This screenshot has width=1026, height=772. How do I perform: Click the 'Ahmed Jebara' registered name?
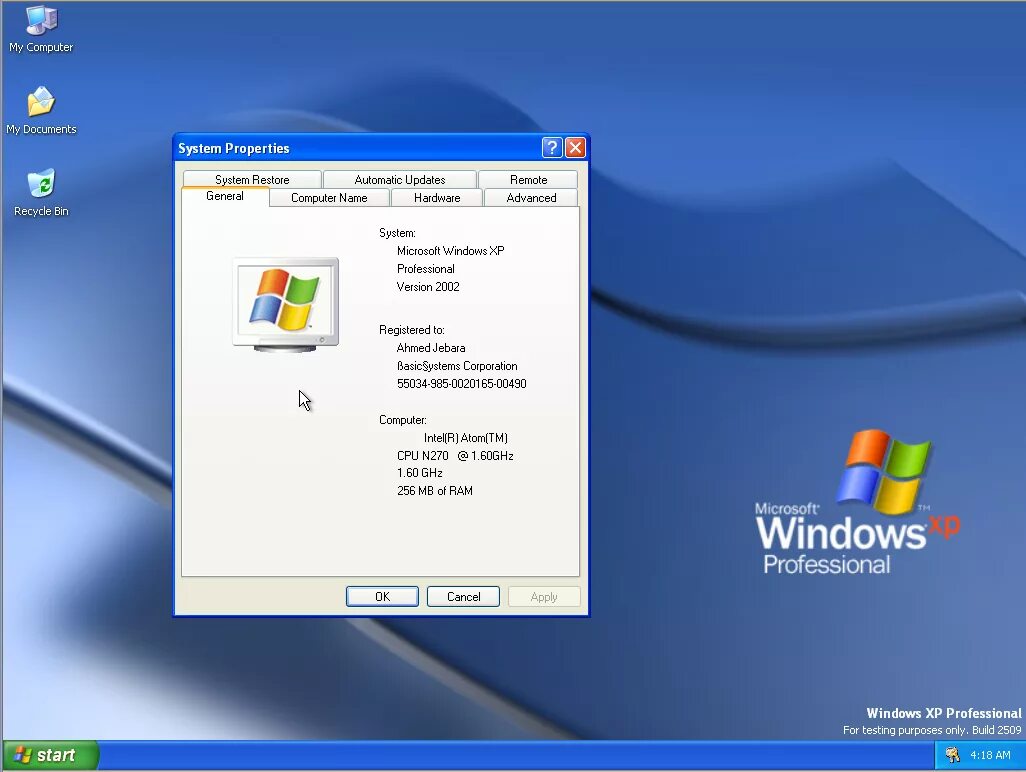pos(431,348)
